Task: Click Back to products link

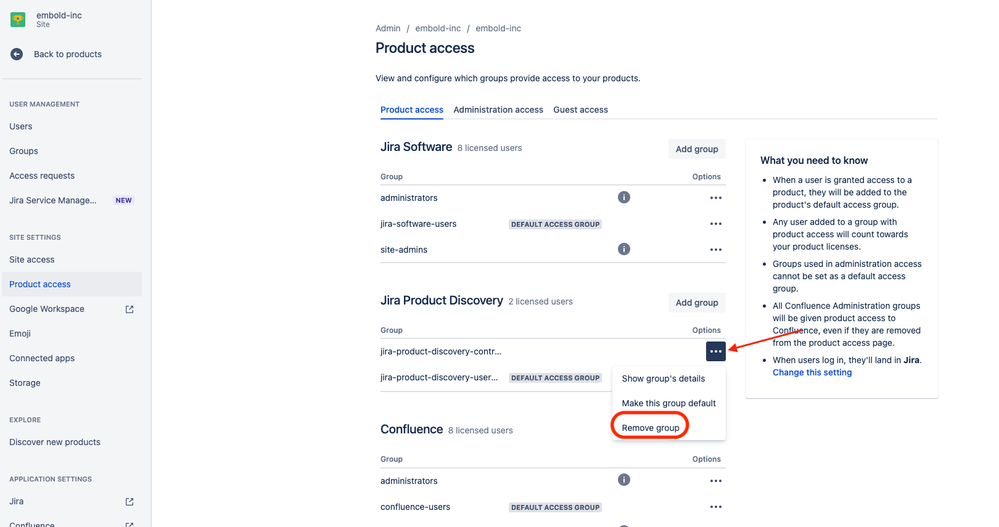Action: coord(68,54)
